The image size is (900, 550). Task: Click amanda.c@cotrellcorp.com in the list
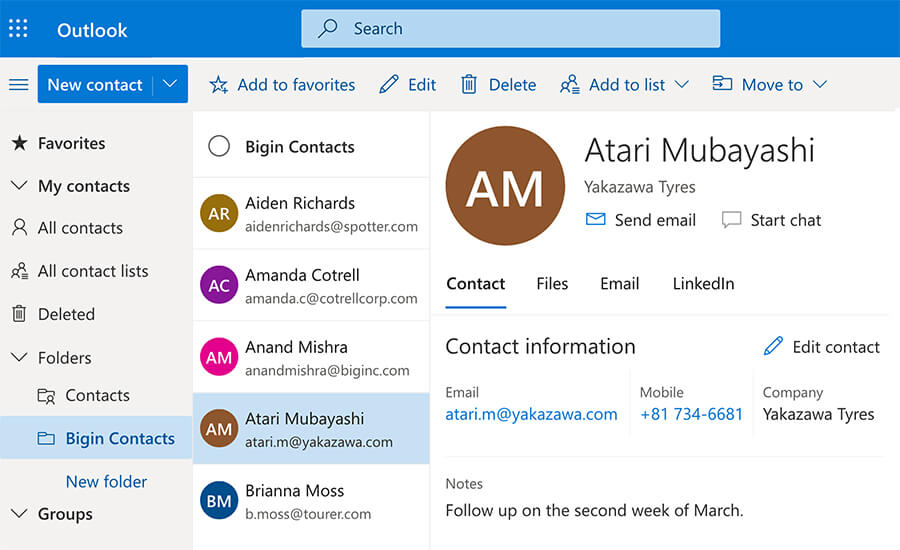point(331,299)
